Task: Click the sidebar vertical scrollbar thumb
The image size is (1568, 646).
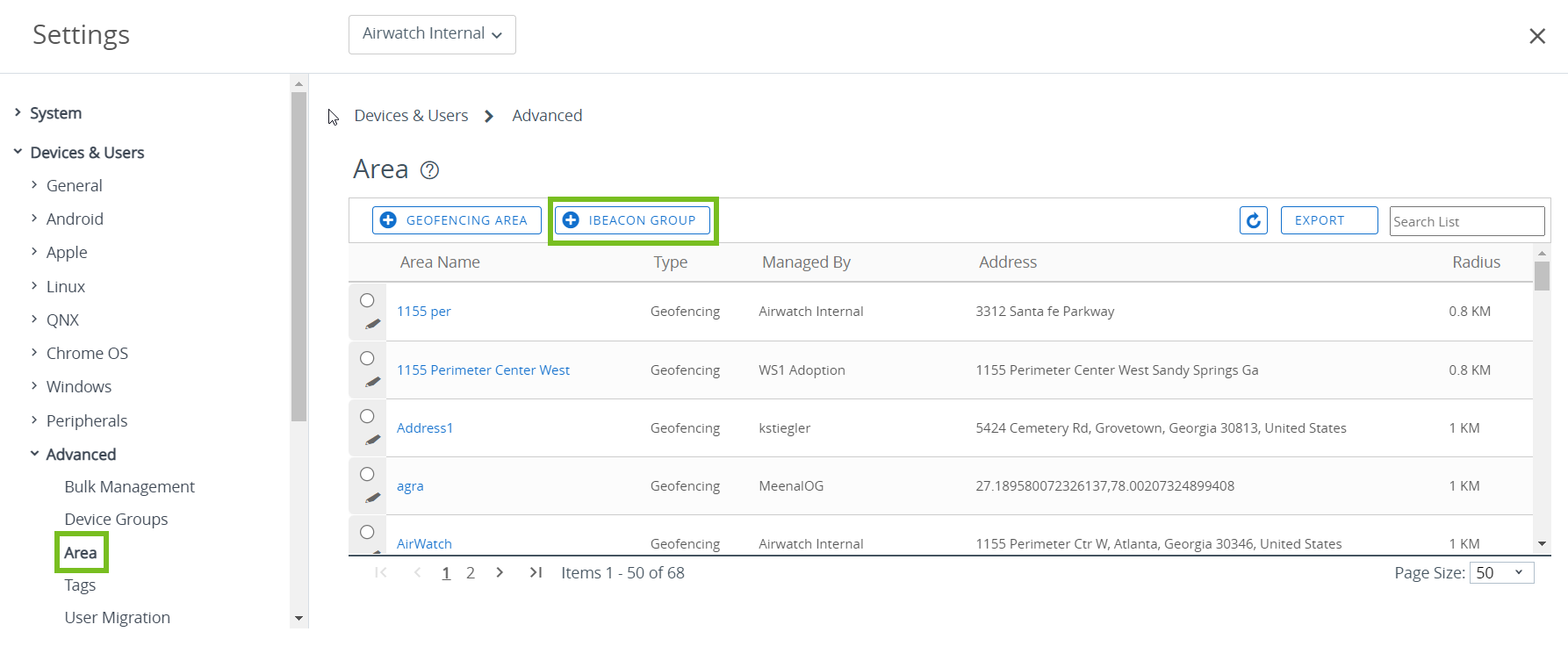Action: click(298, 256)
